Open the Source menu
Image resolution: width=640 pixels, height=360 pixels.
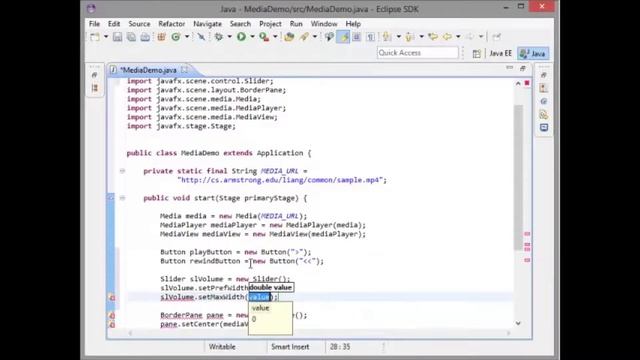pyautogui.click(x=139, y=24)
